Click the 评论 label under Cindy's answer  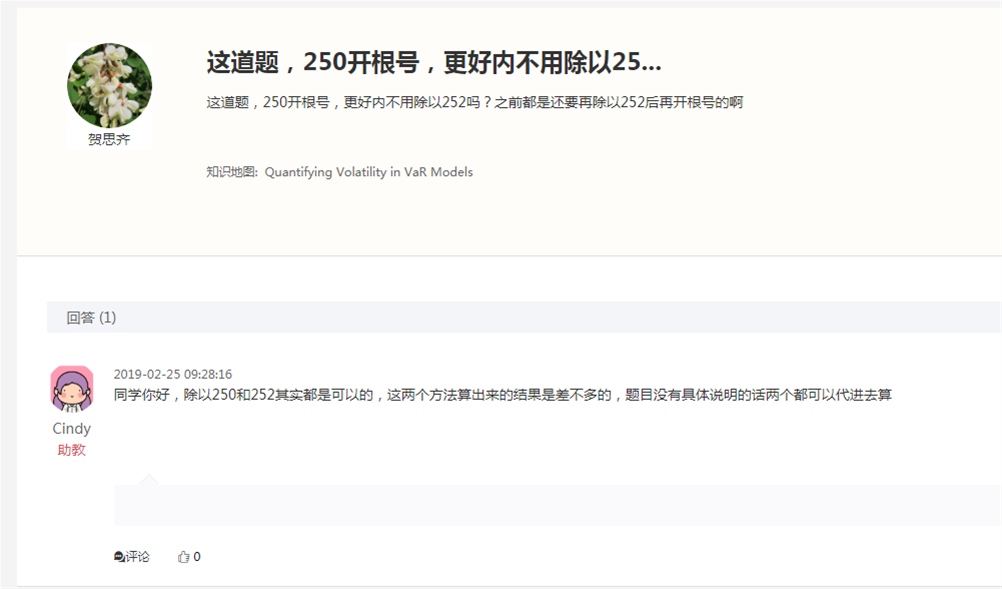(x=137, y=557)
